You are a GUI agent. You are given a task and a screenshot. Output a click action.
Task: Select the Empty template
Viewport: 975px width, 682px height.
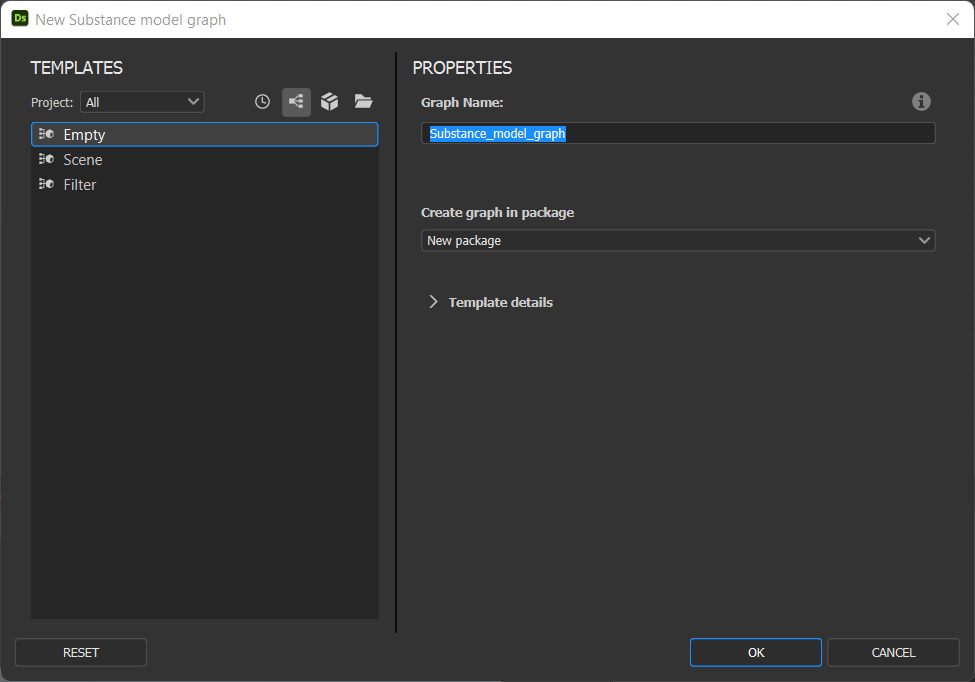click(205, 134)
